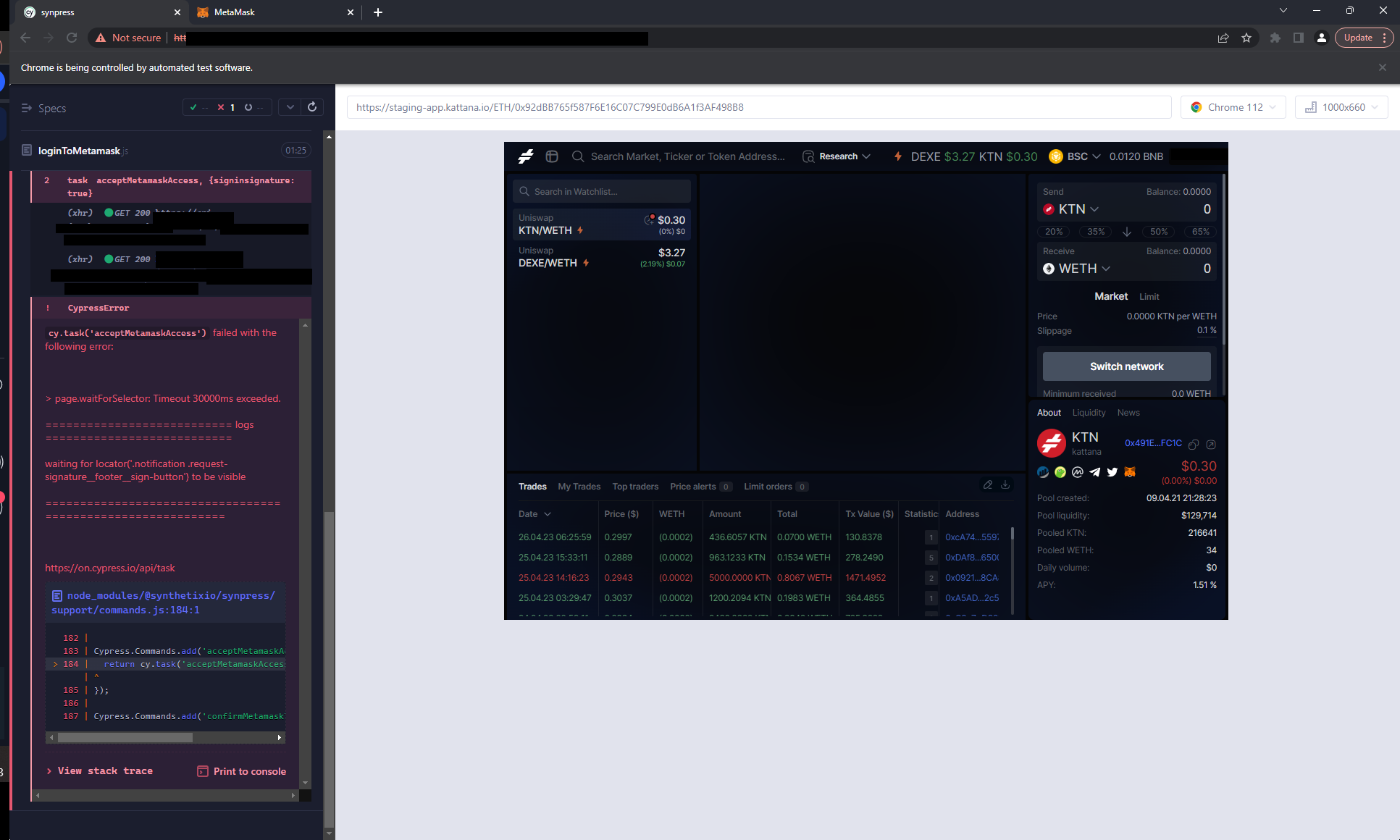Click the price alert icon on KTN/WETH row
This screenshot has width=1400, height=840.
point(650,219)
